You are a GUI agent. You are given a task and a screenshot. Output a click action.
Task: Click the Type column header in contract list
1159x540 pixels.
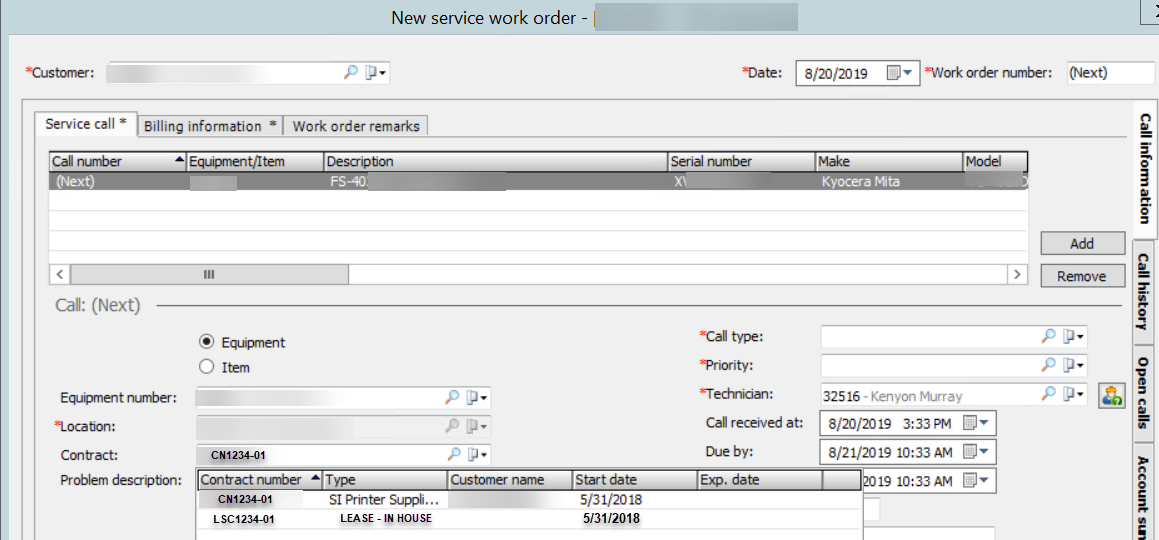[385, 479]
